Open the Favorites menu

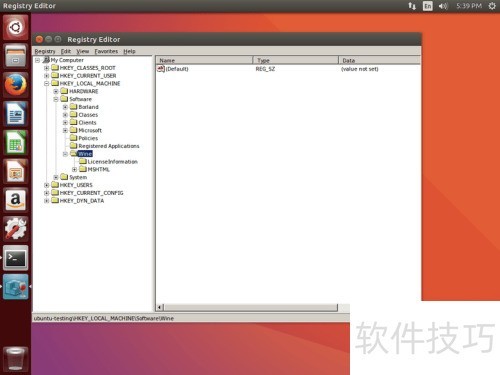pyautogui.click(x=106, y=51)
